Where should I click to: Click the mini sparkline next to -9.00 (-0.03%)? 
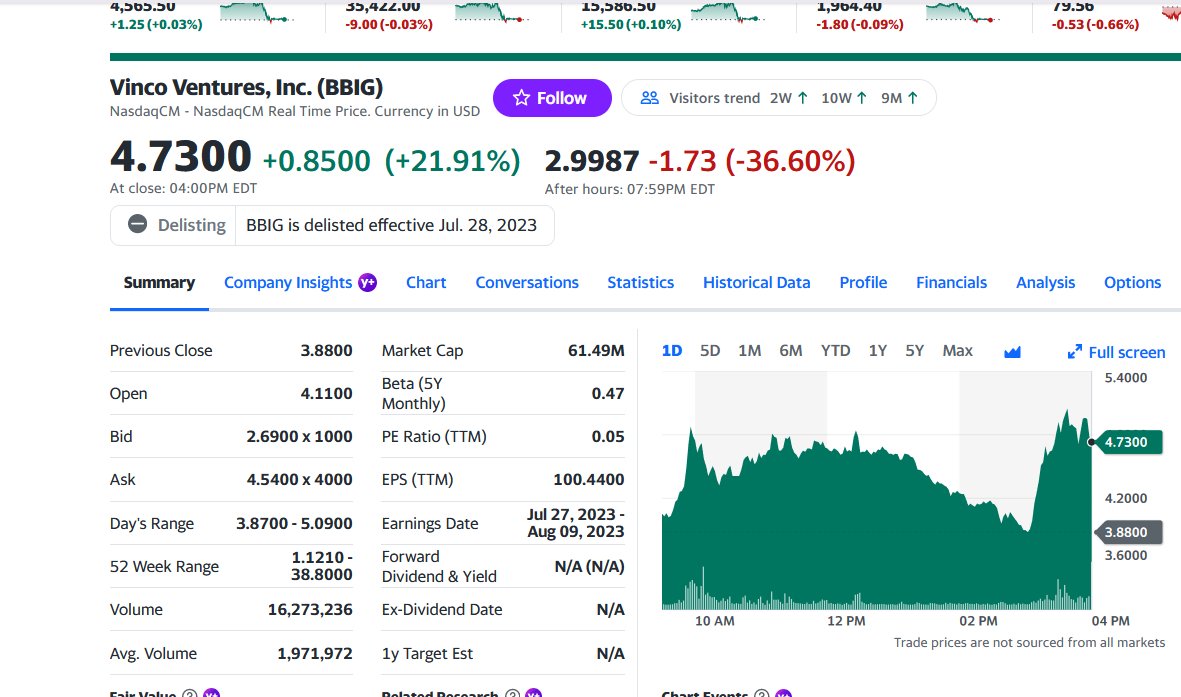[x=493, y=12]
